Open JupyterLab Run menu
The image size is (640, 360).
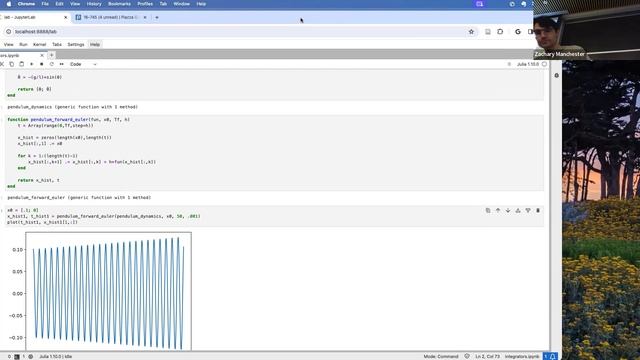coord(23,44)
